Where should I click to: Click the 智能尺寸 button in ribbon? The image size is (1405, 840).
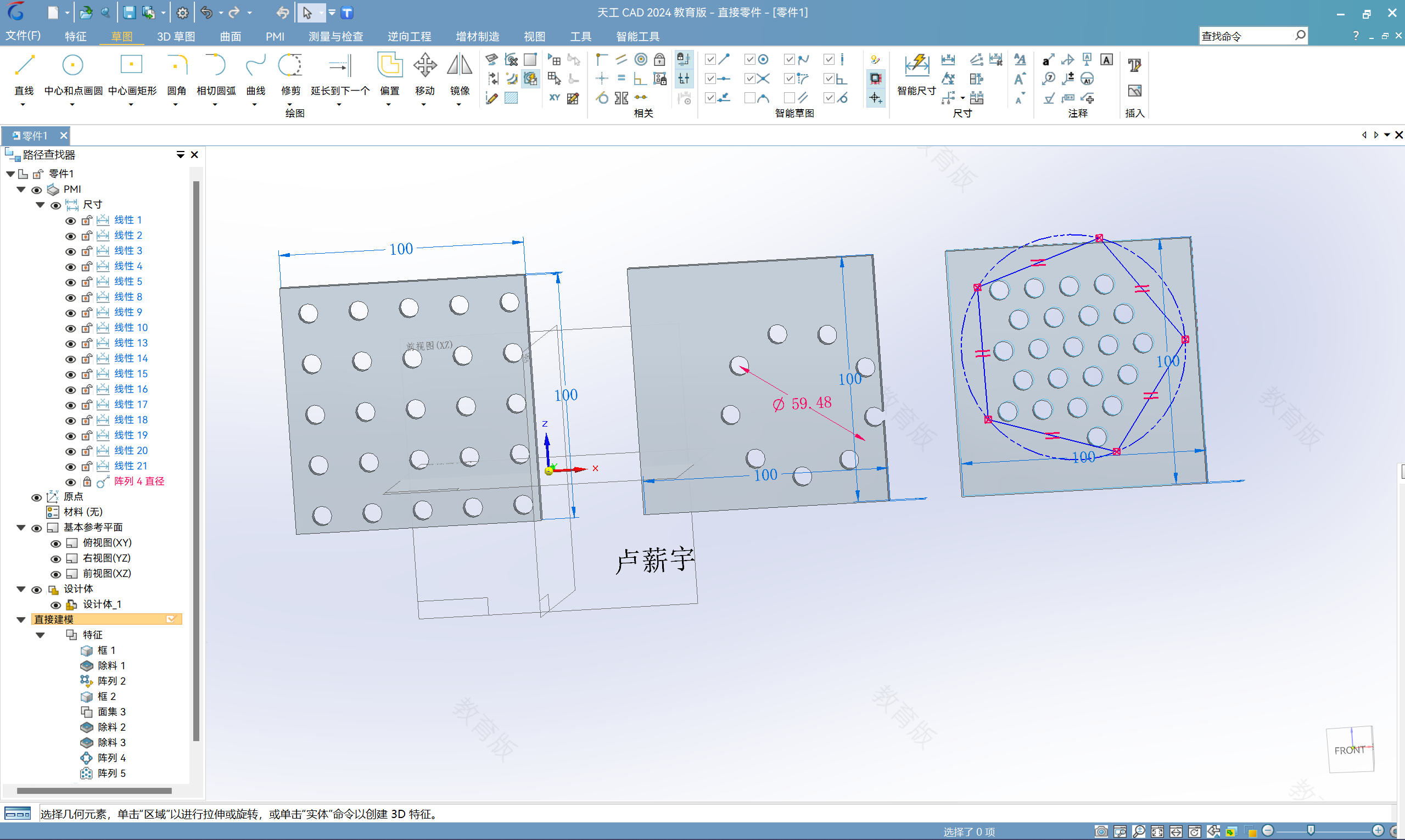[x=917, y=75]
